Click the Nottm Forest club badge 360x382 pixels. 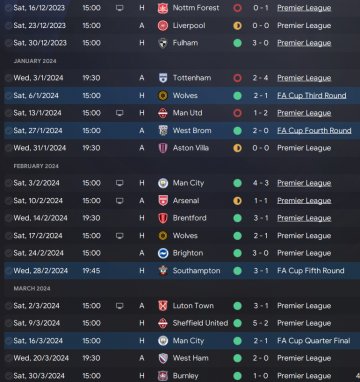163,8
